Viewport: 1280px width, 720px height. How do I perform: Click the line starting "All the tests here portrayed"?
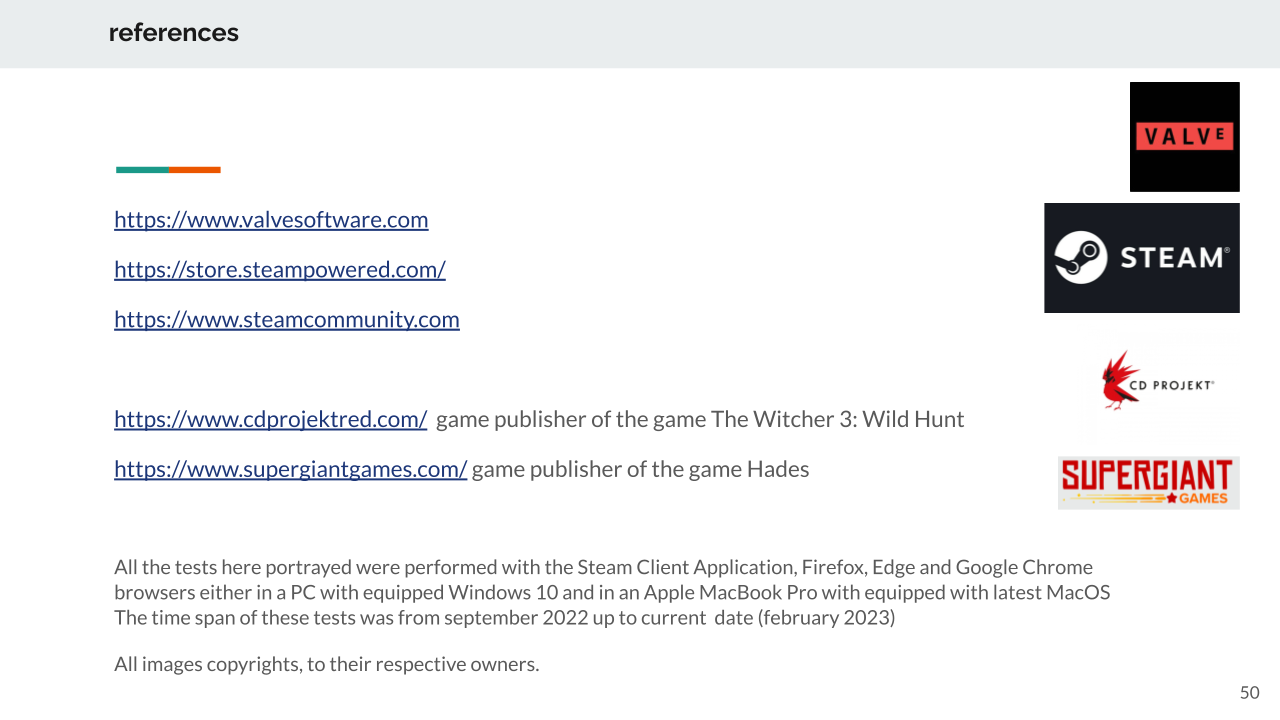[603, 568]
